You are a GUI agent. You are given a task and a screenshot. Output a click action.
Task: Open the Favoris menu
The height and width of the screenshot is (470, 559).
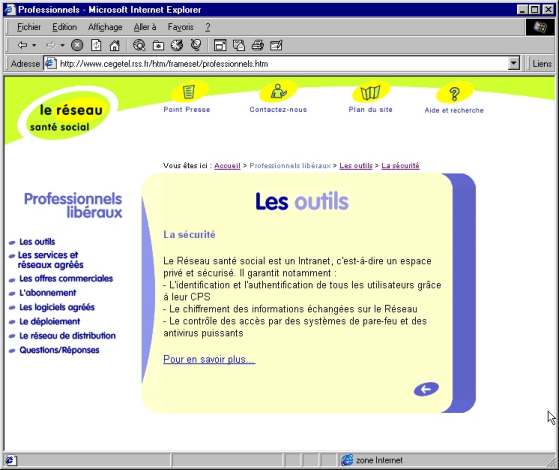click(x=180, y=27)
